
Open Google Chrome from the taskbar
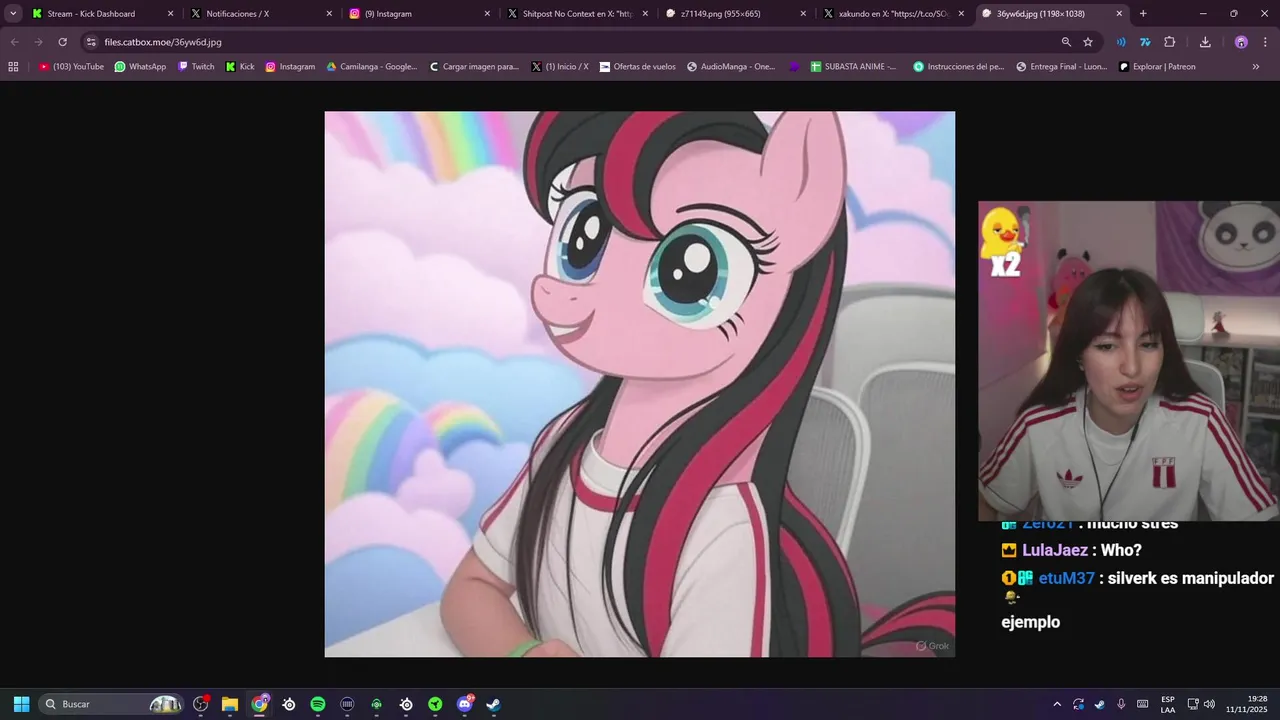260,704
